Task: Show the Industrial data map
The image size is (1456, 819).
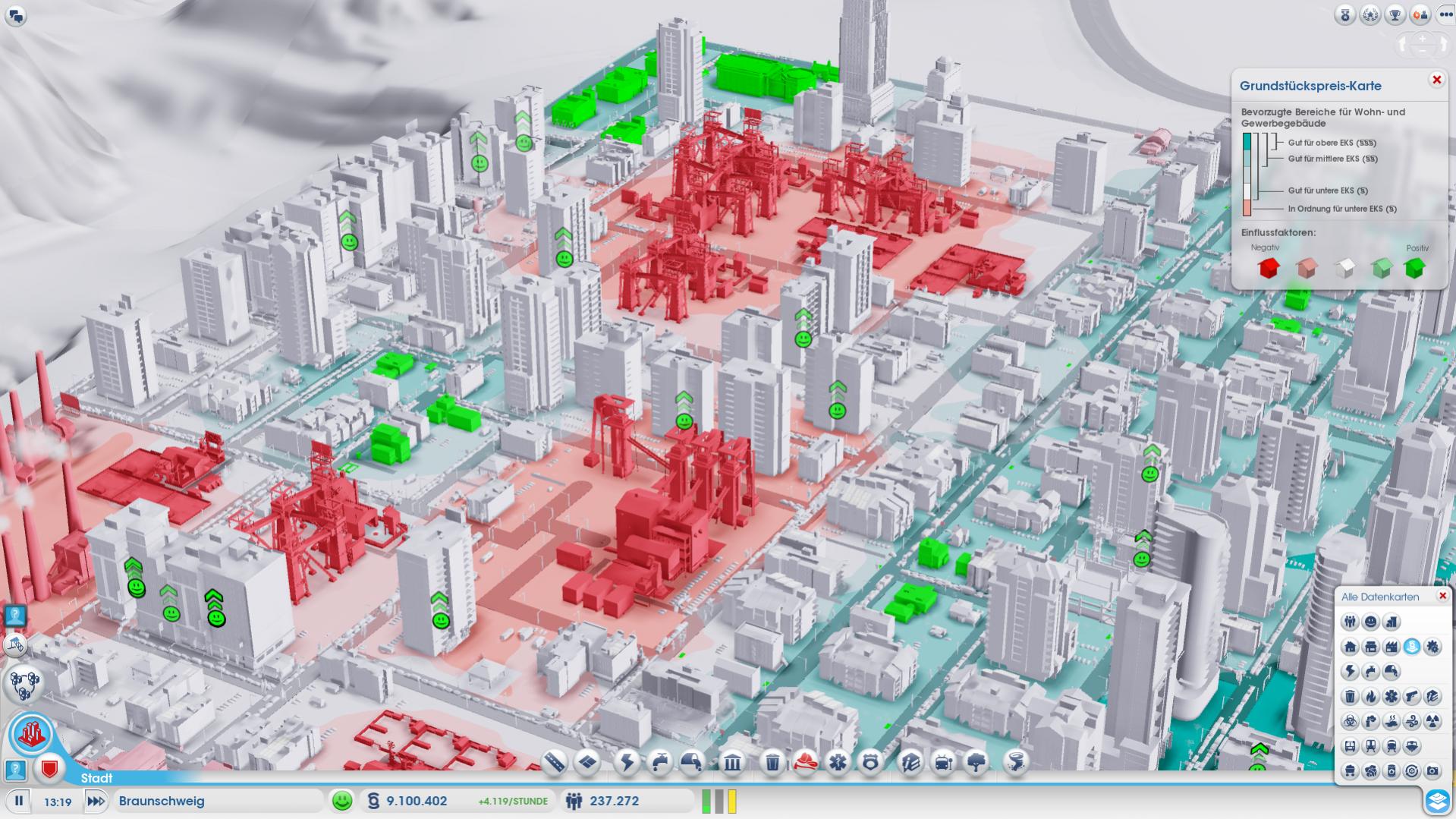Action: click(1391, 647)
